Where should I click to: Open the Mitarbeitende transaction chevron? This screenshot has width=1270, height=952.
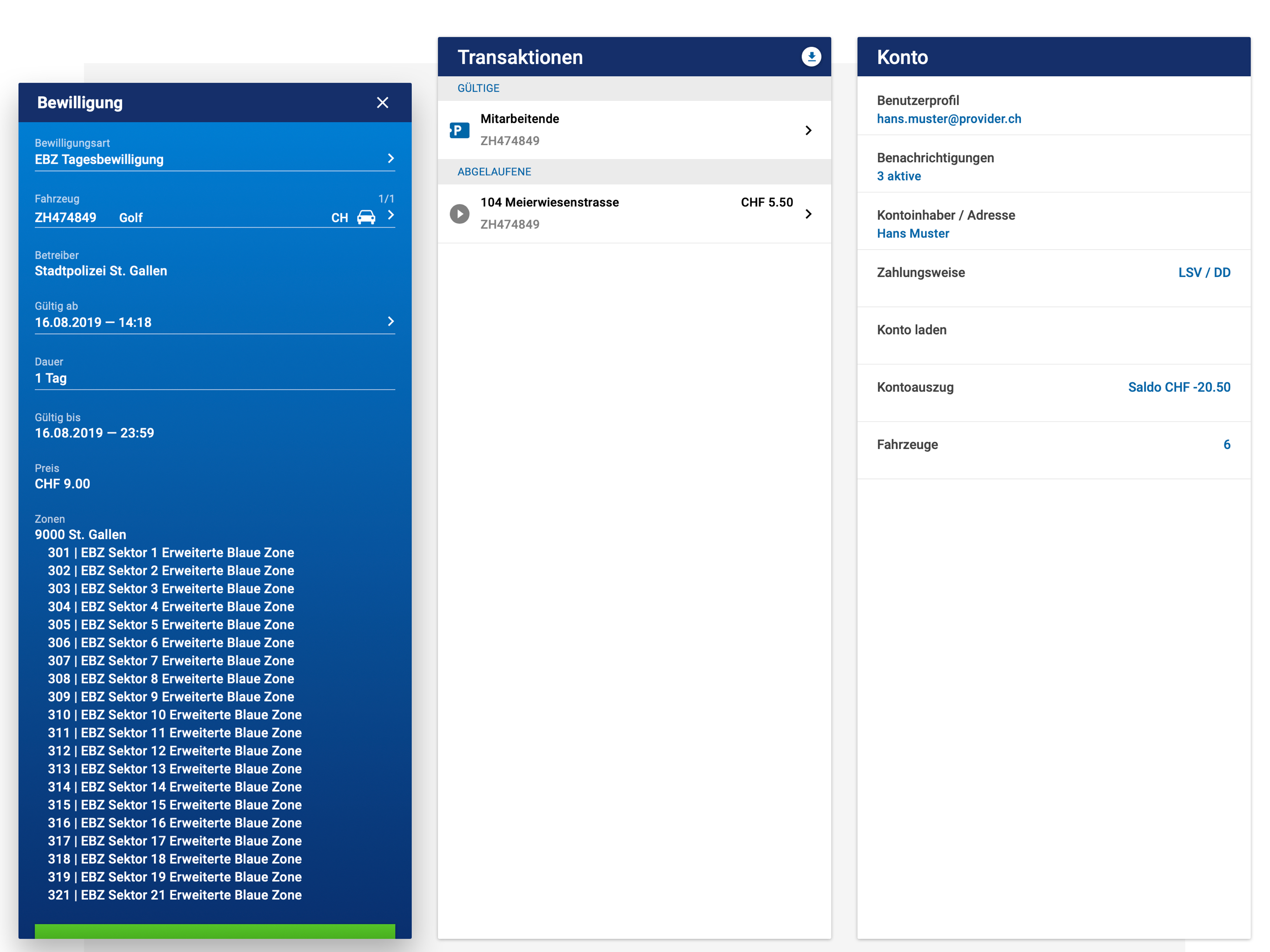[x=808, y=130]
